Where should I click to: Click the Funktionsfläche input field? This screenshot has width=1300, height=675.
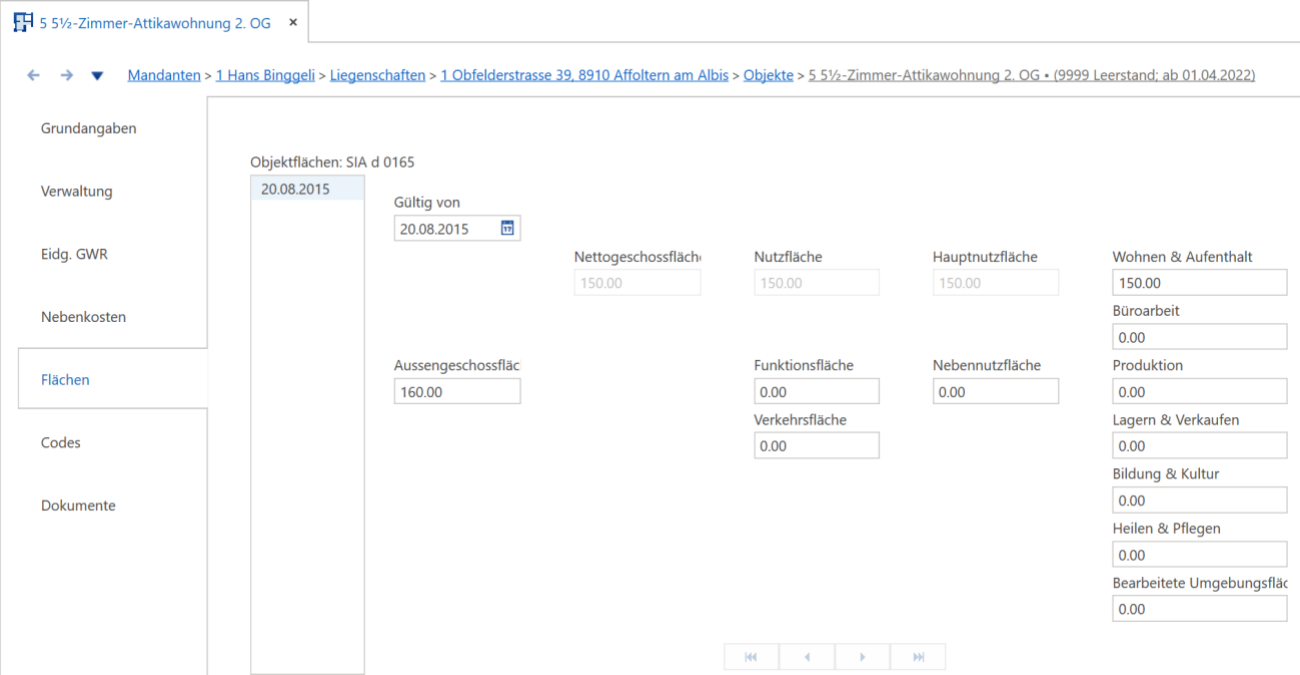tap(816, 392)
